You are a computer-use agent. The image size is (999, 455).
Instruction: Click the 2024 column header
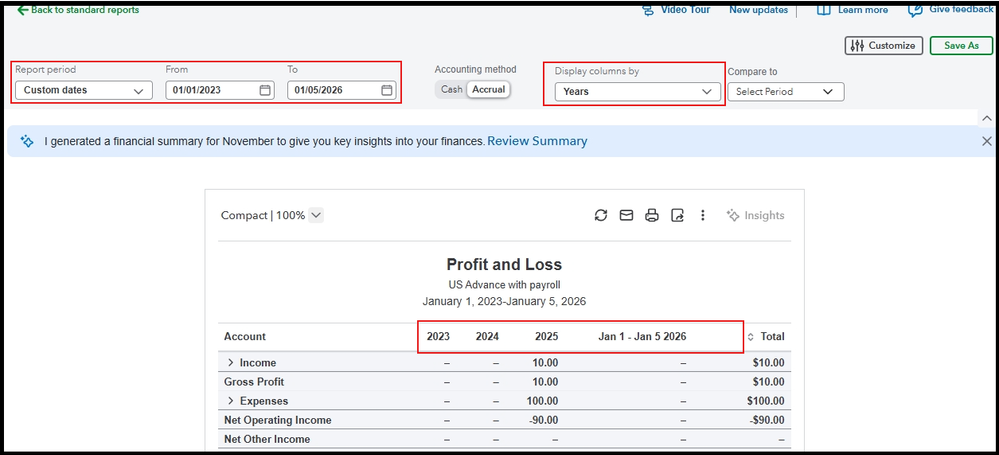[x=487, y=336]
